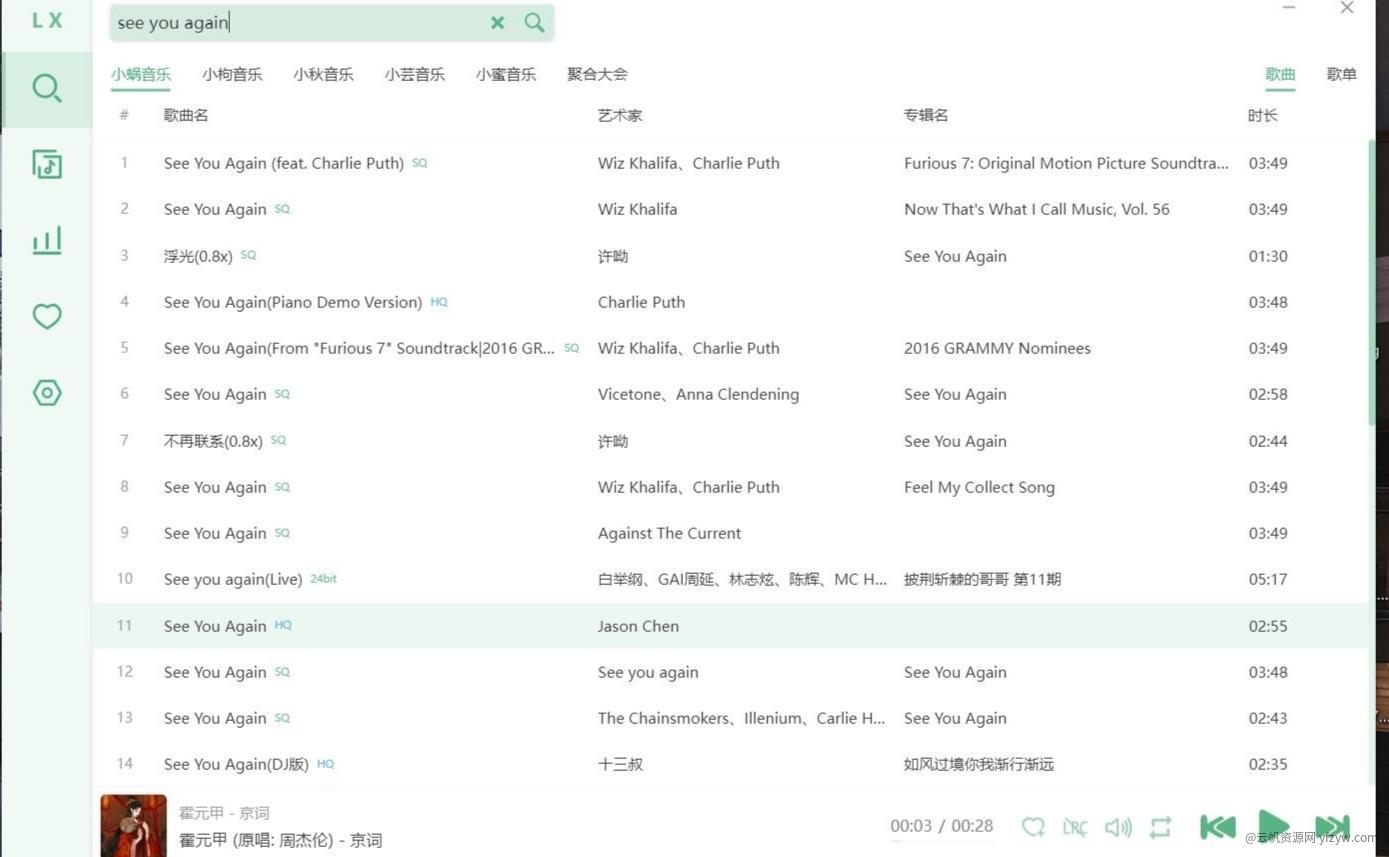
Task: Switch to 聚合大会 source tab
Action: 597,74
